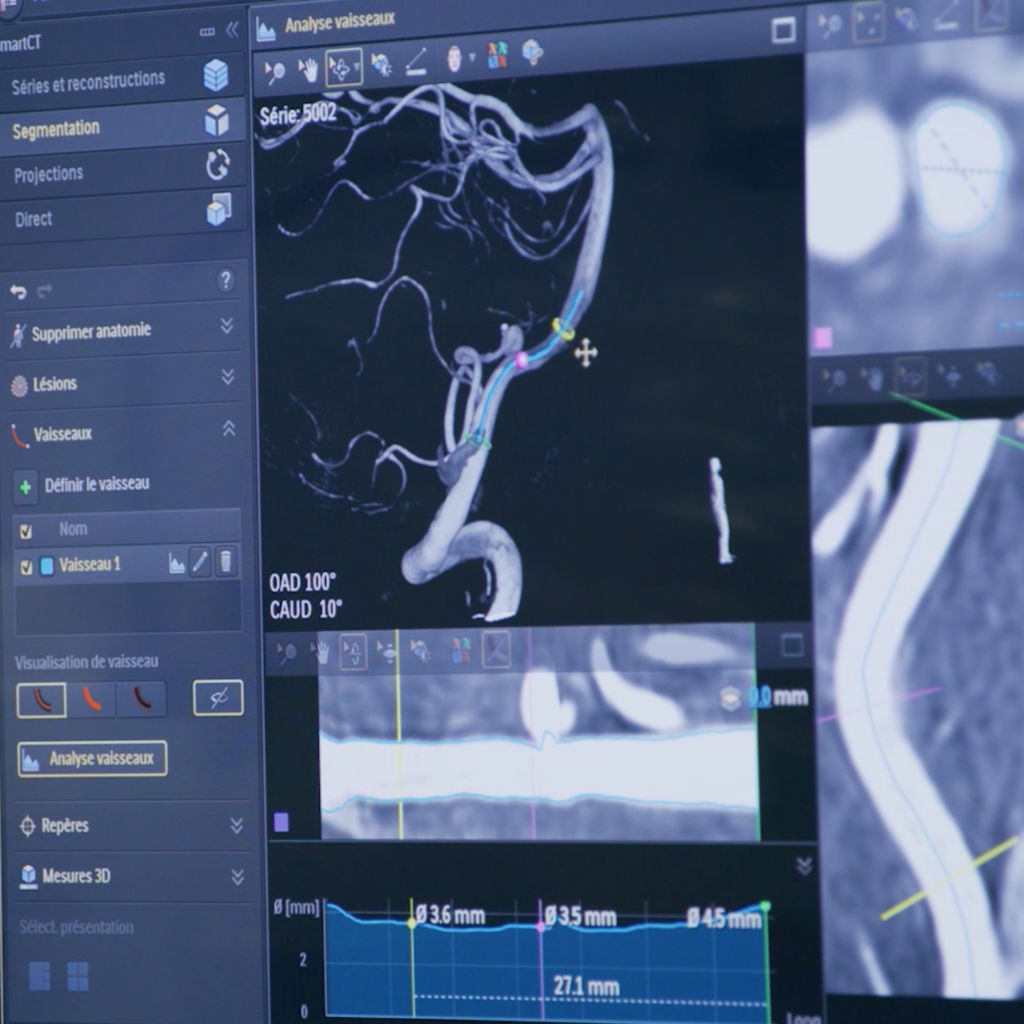1024x1024 pixels.
Task: Maximize the Analyse vaisseaux 3D viewport
Action: pos(783,30)
